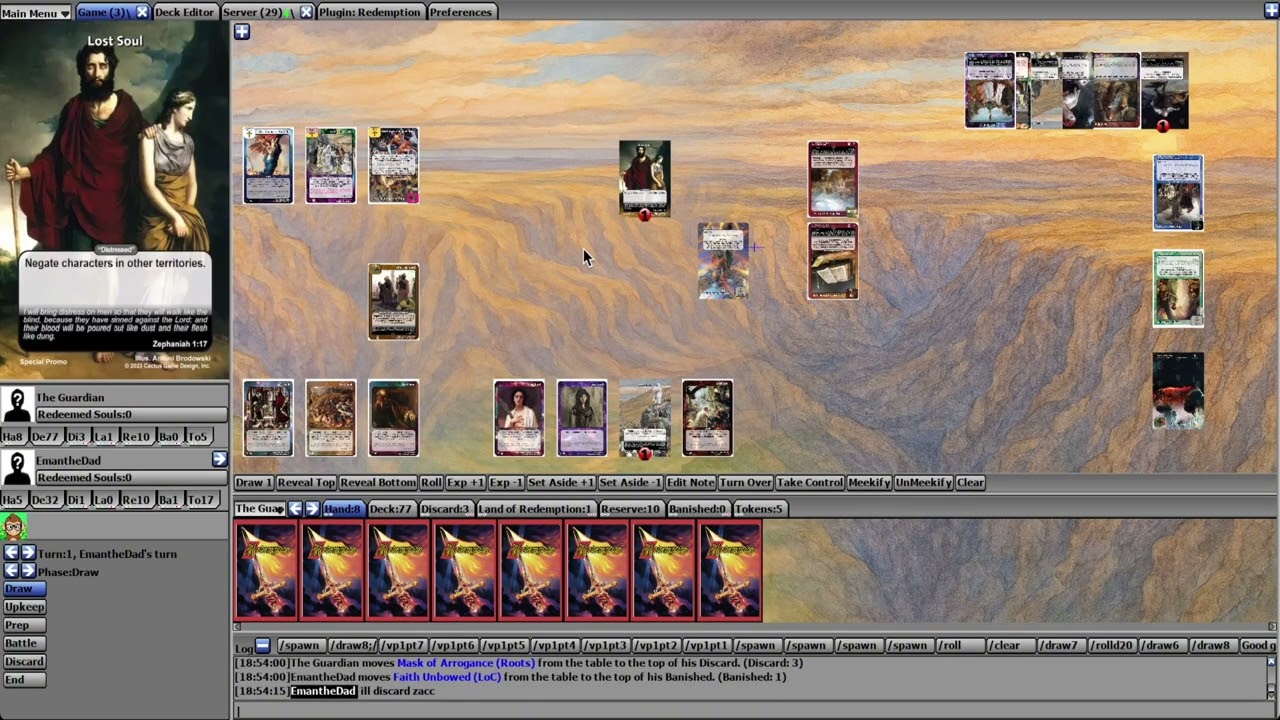Viewport: 1280px width, 720px height.
Task: Close the Server (29) tab with its X
Action: [306, 12]
